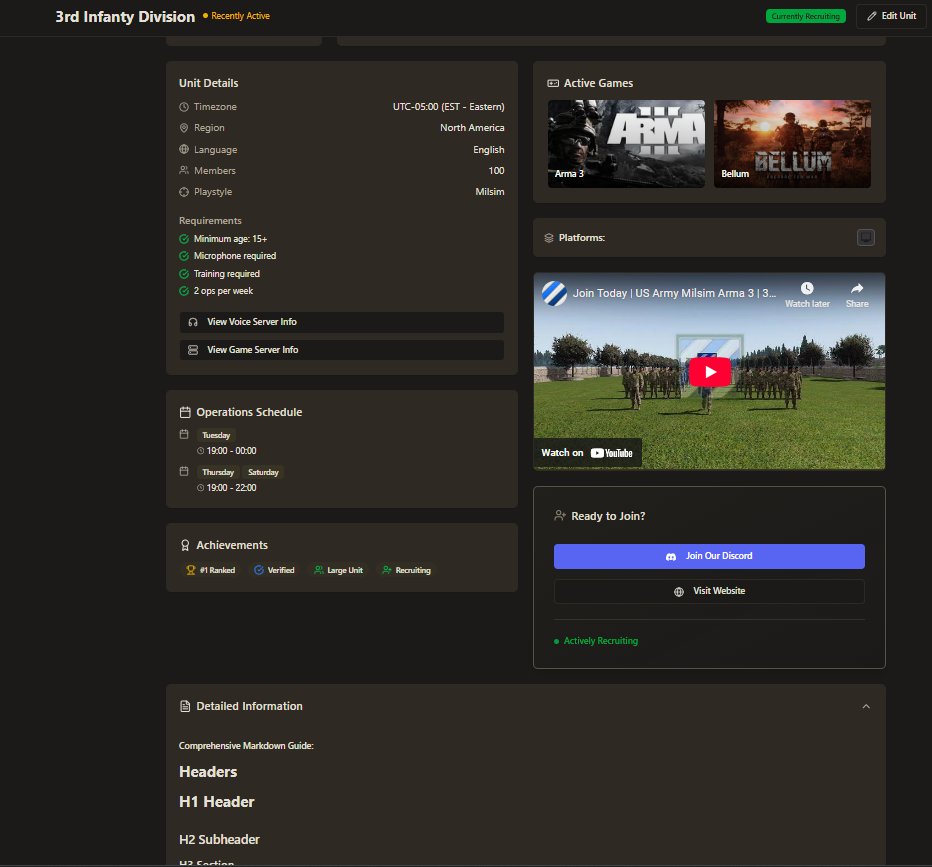Click the Ready to Join person icon
This screenshot has width=932, height=867.
coord(559,516)
